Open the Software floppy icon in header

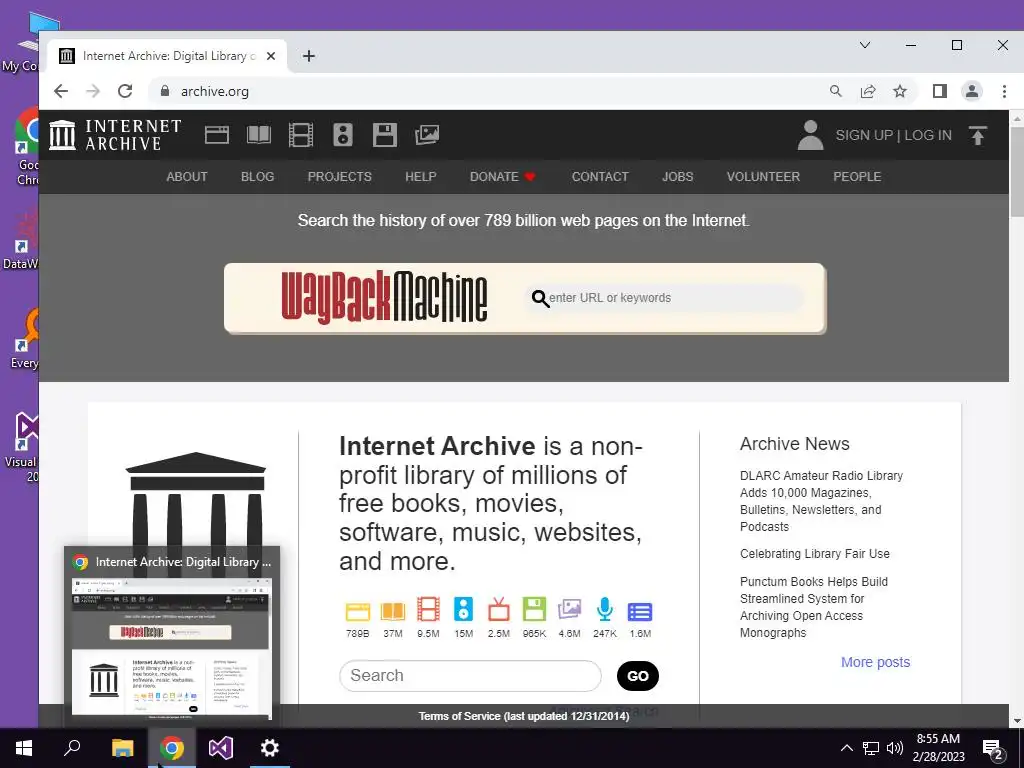(x=385, y=135)
